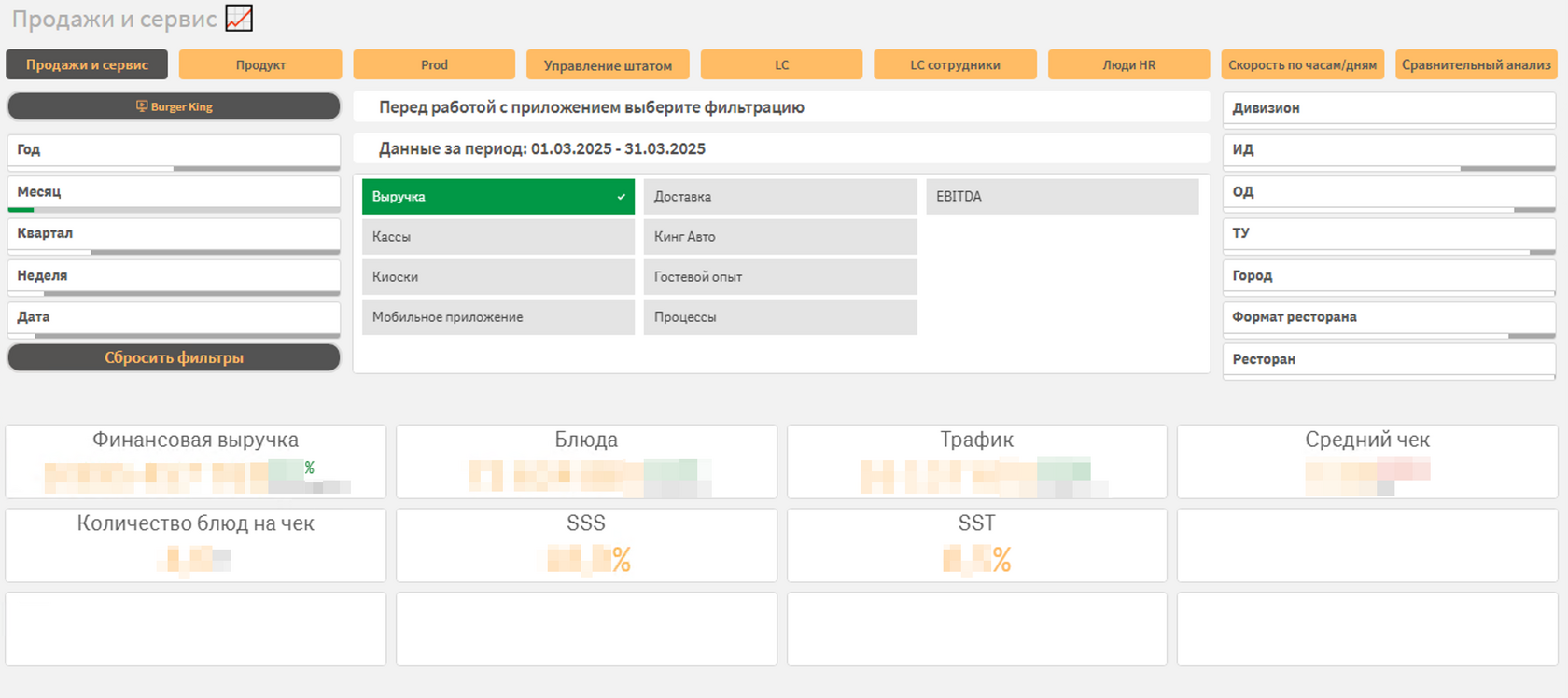This screenshot has width=1568, height=698.
Task: Click the Средний чек KPI card
Action: tap(1367, 462)
